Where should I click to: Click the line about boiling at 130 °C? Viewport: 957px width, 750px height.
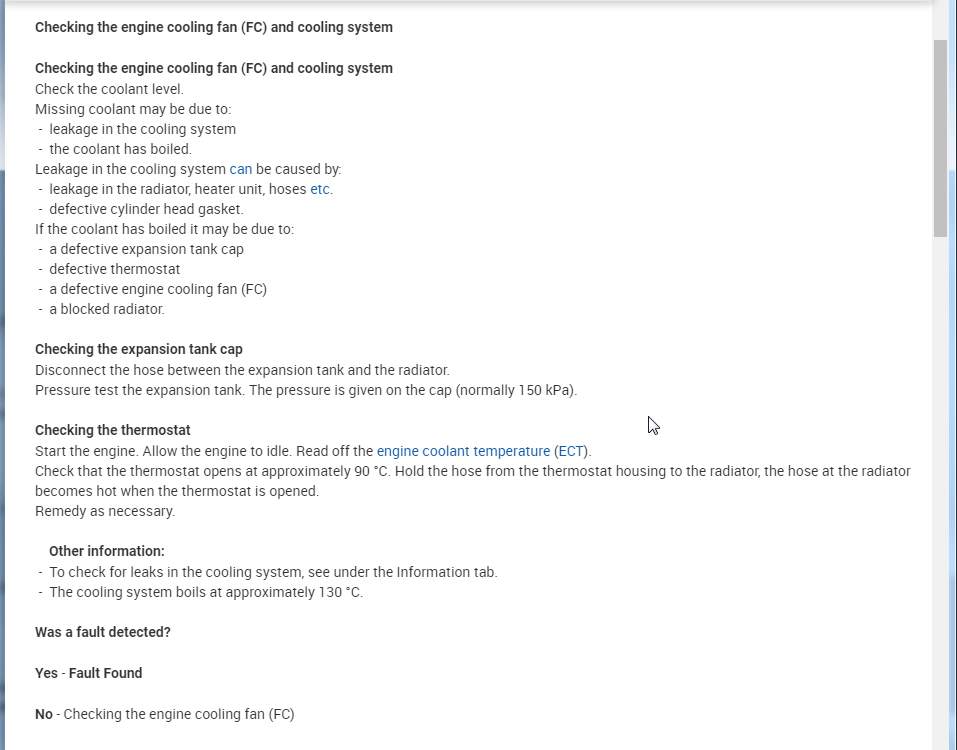[206, 592]
